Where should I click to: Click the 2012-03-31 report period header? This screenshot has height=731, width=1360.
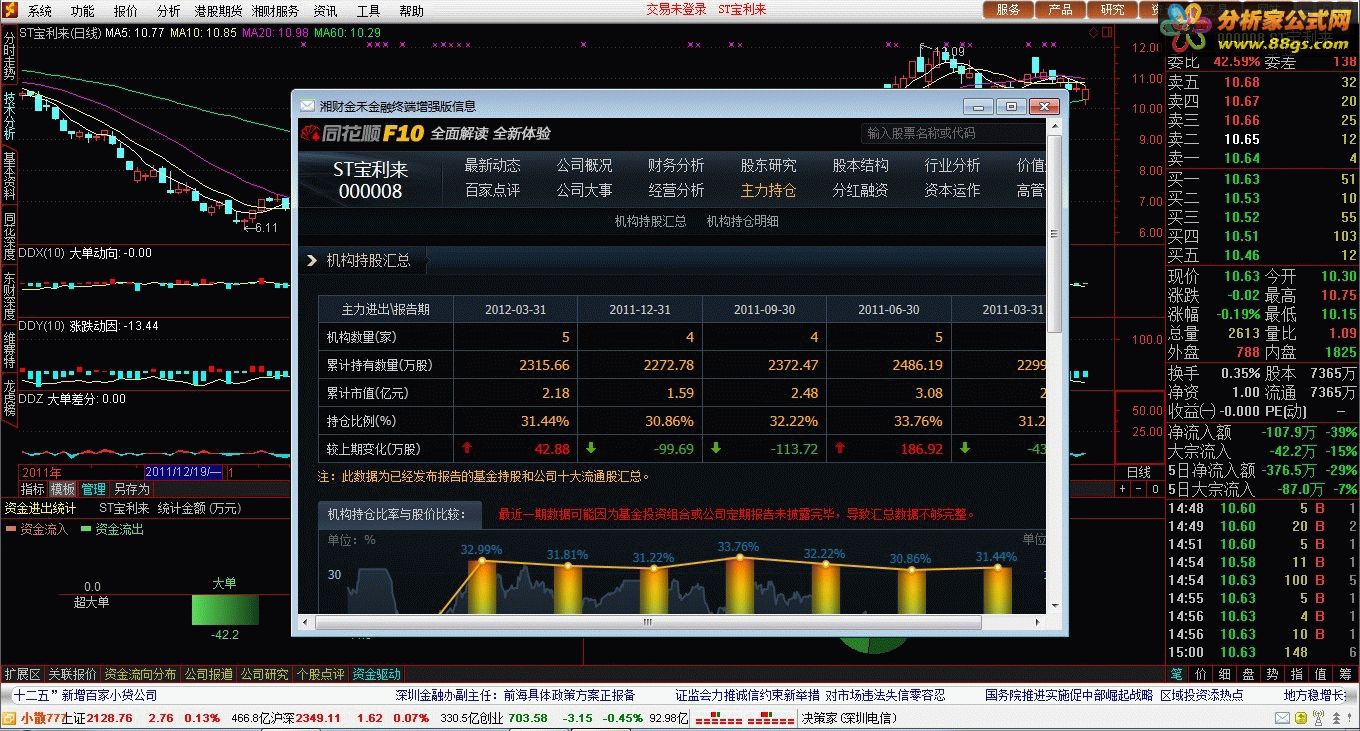point(515,309)
